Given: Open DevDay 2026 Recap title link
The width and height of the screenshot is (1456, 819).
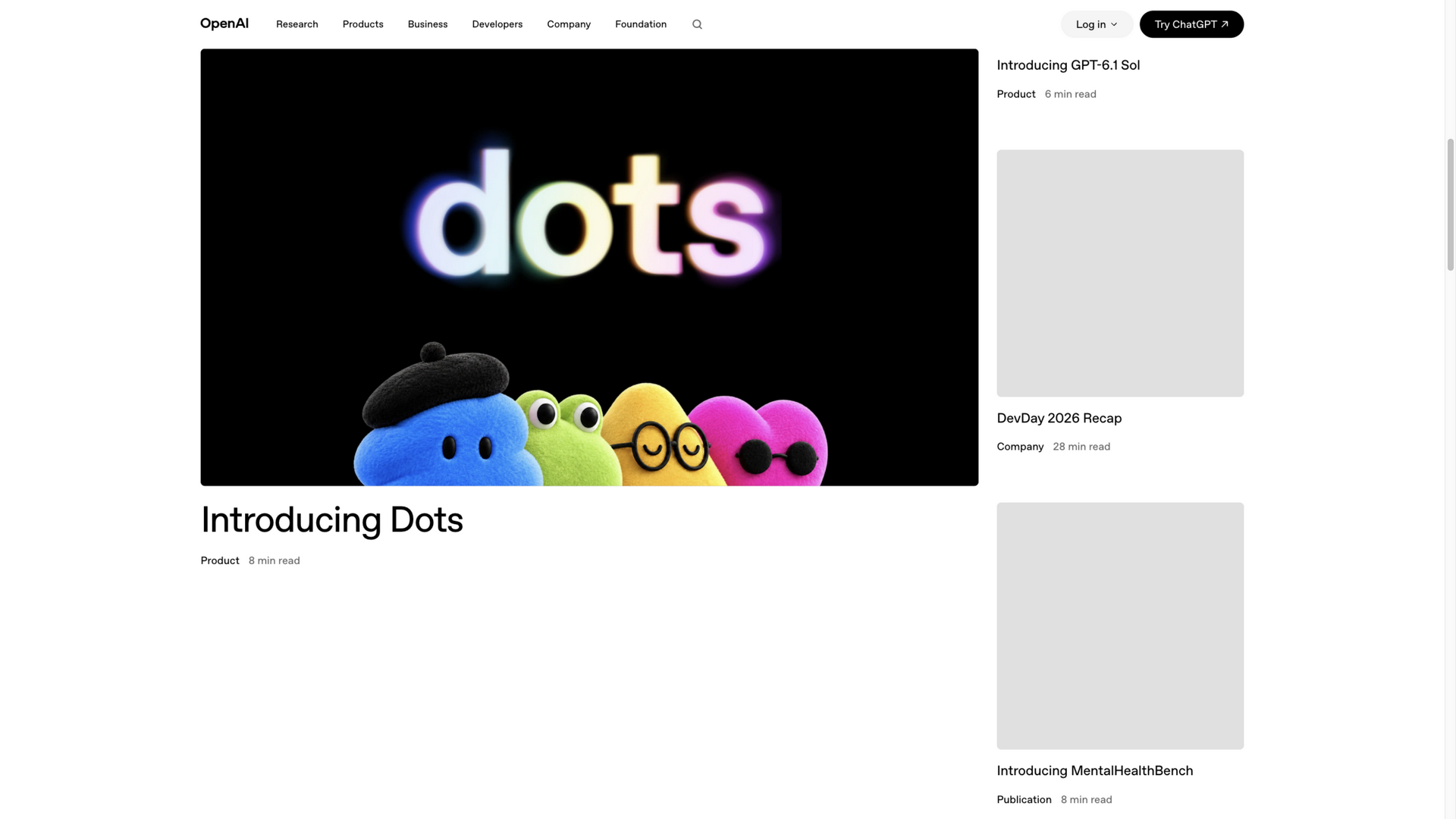Looking at the screenshot, I should [1059, 419].
